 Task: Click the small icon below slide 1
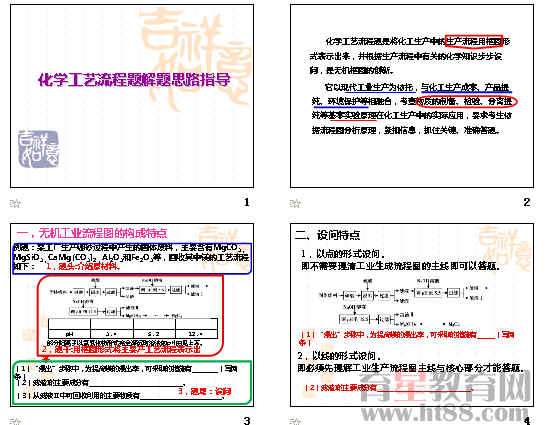click(x=15, y=203)
